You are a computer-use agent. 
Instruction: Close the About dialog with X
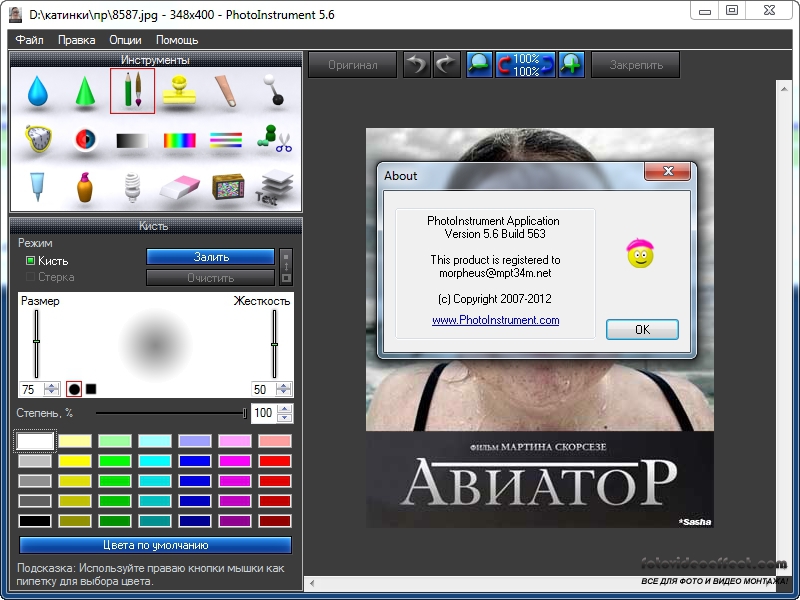coord(668,171)
